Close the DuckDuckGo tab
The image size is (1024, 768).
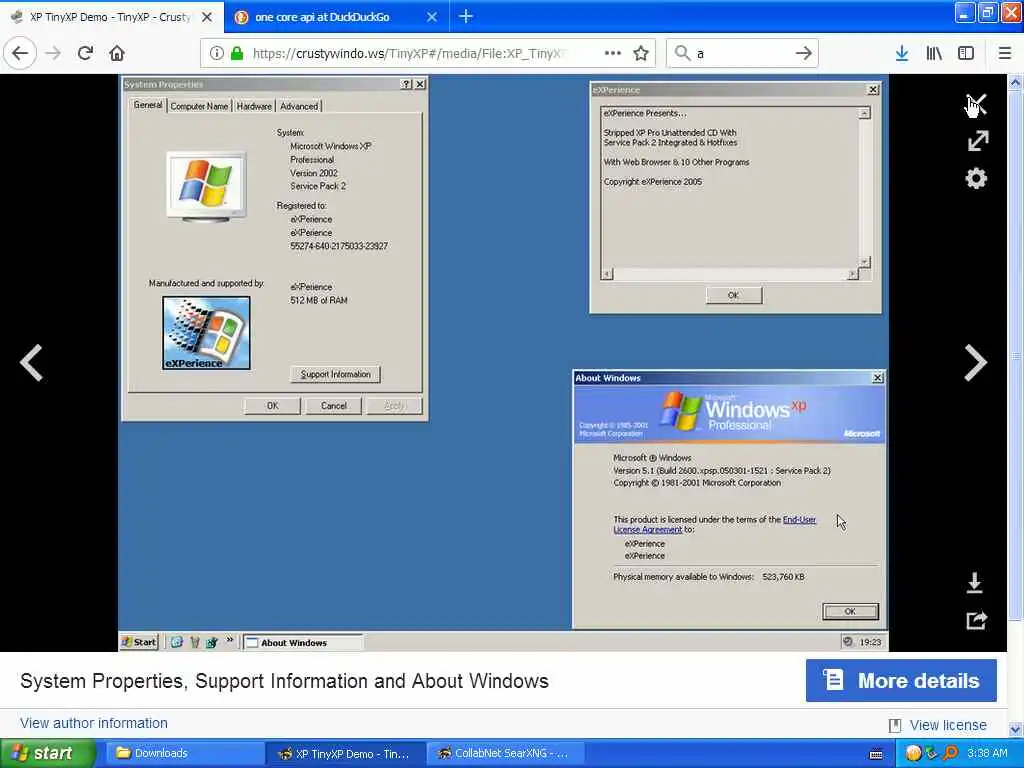432,17
